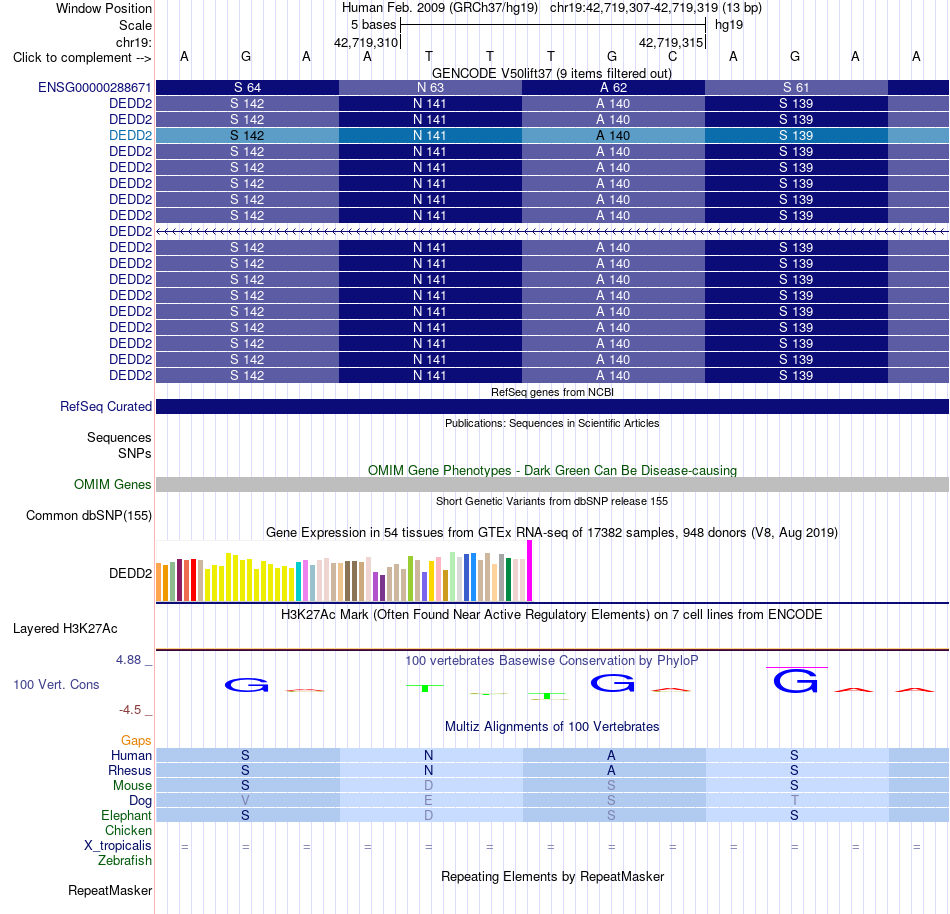
Task: Click the dark blue RefSeq Curated bar
Action: [x=552, y=406]
